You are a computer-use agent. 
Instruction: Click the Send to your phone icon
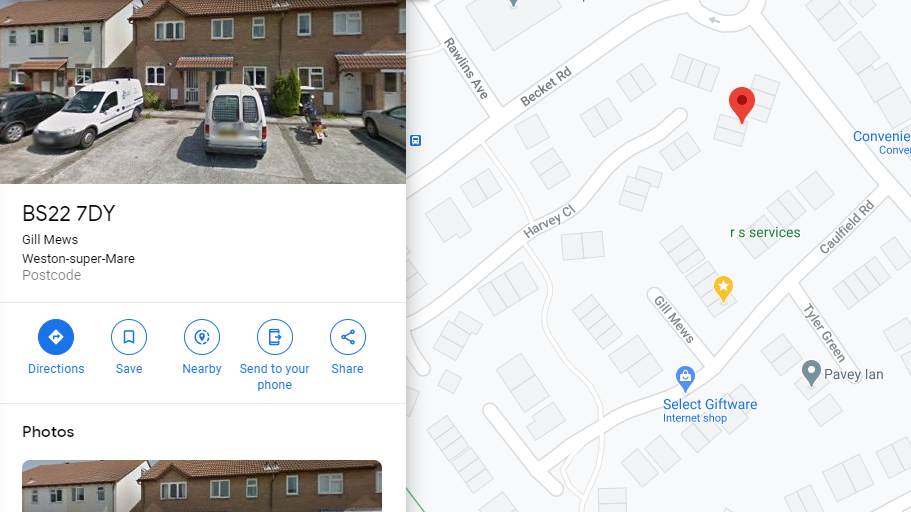(275, 337)
